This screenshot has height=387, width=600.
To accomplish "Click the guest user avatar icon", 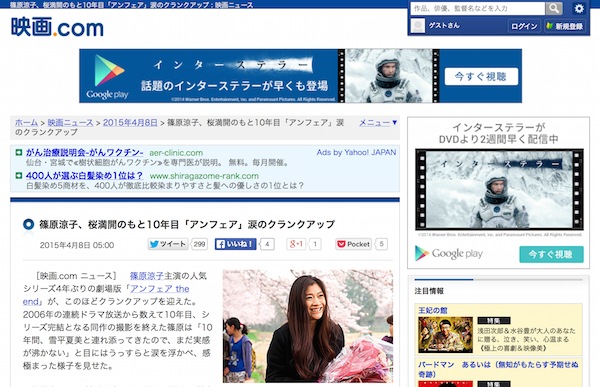I will pos(417,26).
